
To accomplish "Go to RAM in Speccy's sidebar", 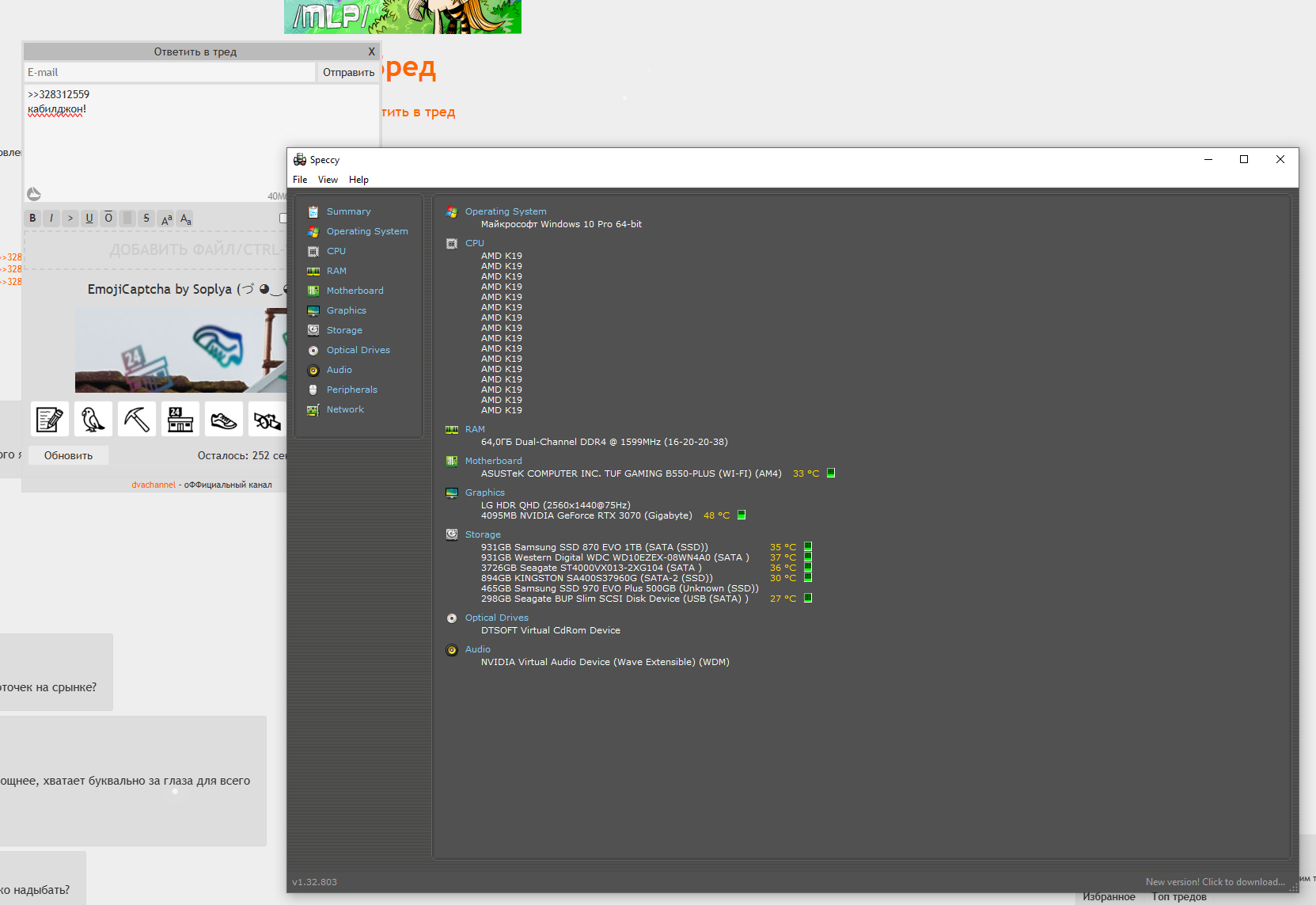I will click(336, 271).
